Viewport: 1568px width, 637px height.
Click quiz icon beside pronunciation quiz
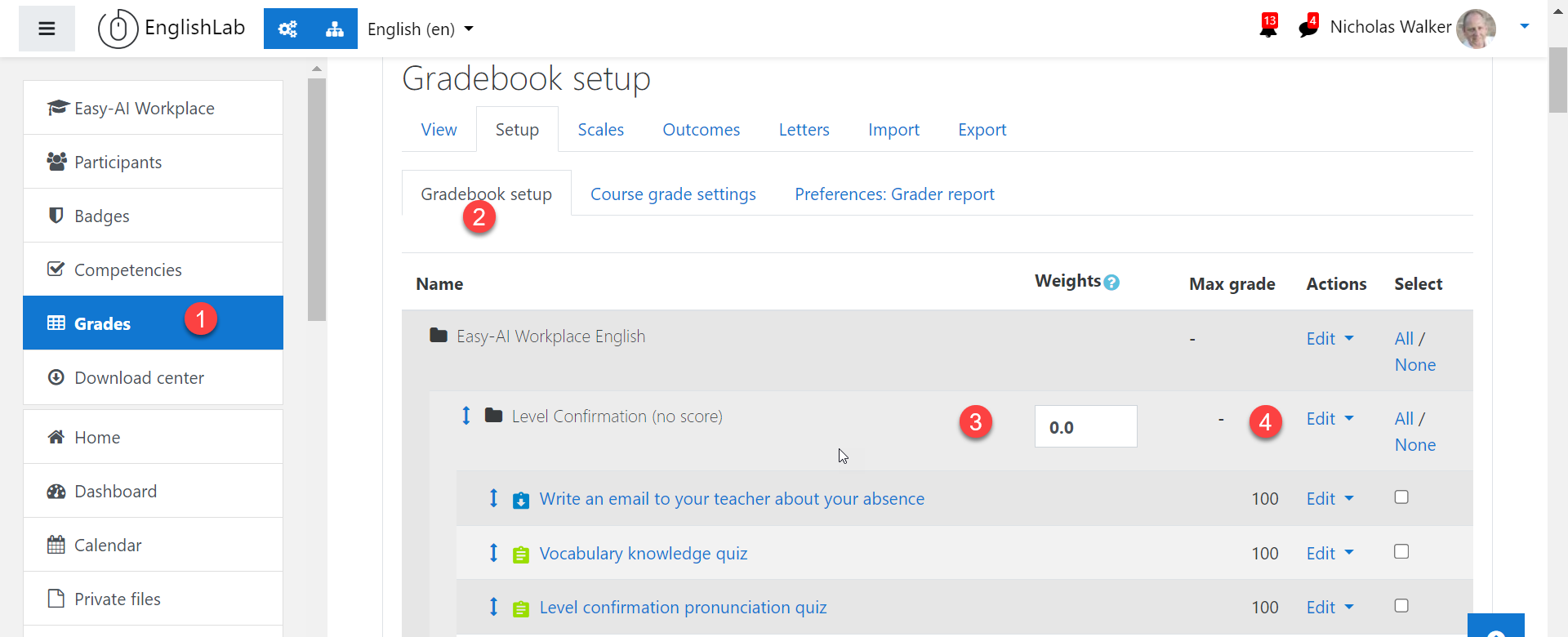(x=521, y=608)
